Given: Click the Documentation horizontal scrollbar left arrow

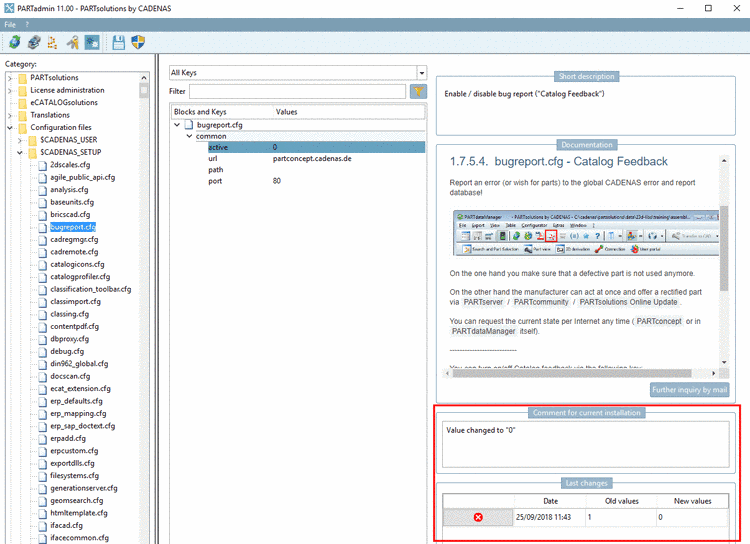Looking at the screenshot, I should [x=448, y=373].
